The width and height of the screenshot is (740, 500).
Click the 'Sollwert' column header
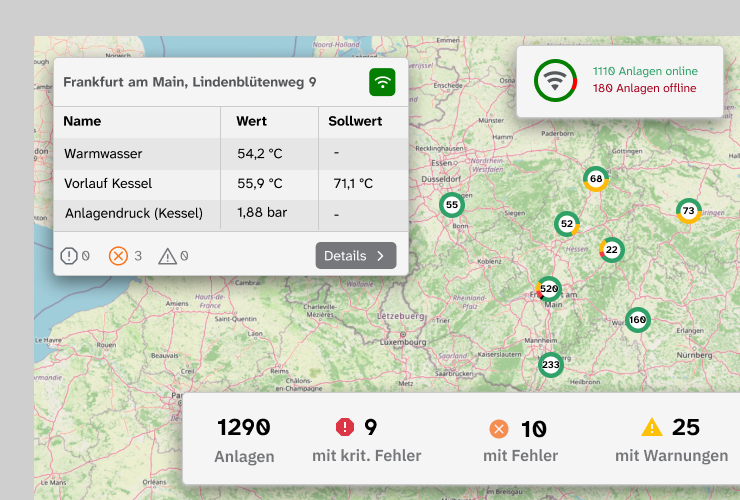(355, 121)
